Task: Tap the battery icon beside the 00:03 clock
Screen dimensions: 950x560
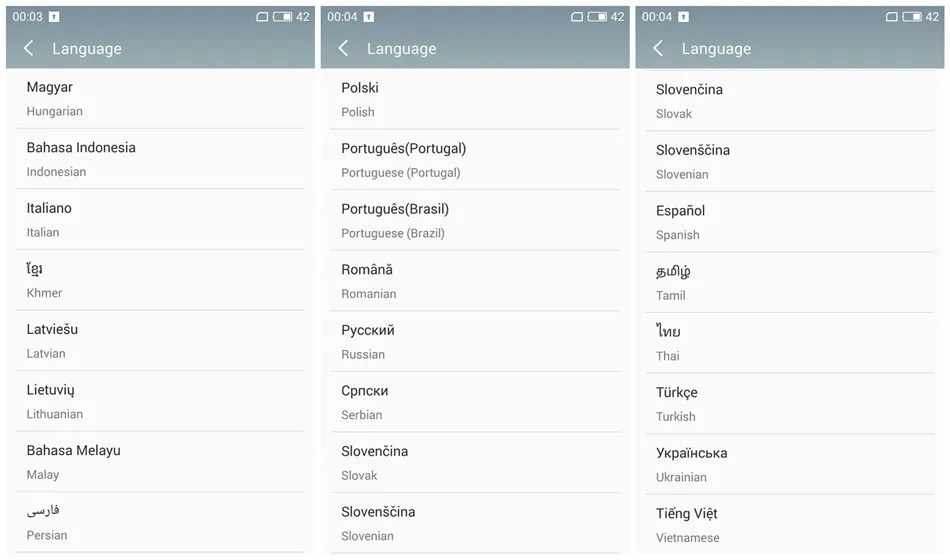Action: pos(283,17)
